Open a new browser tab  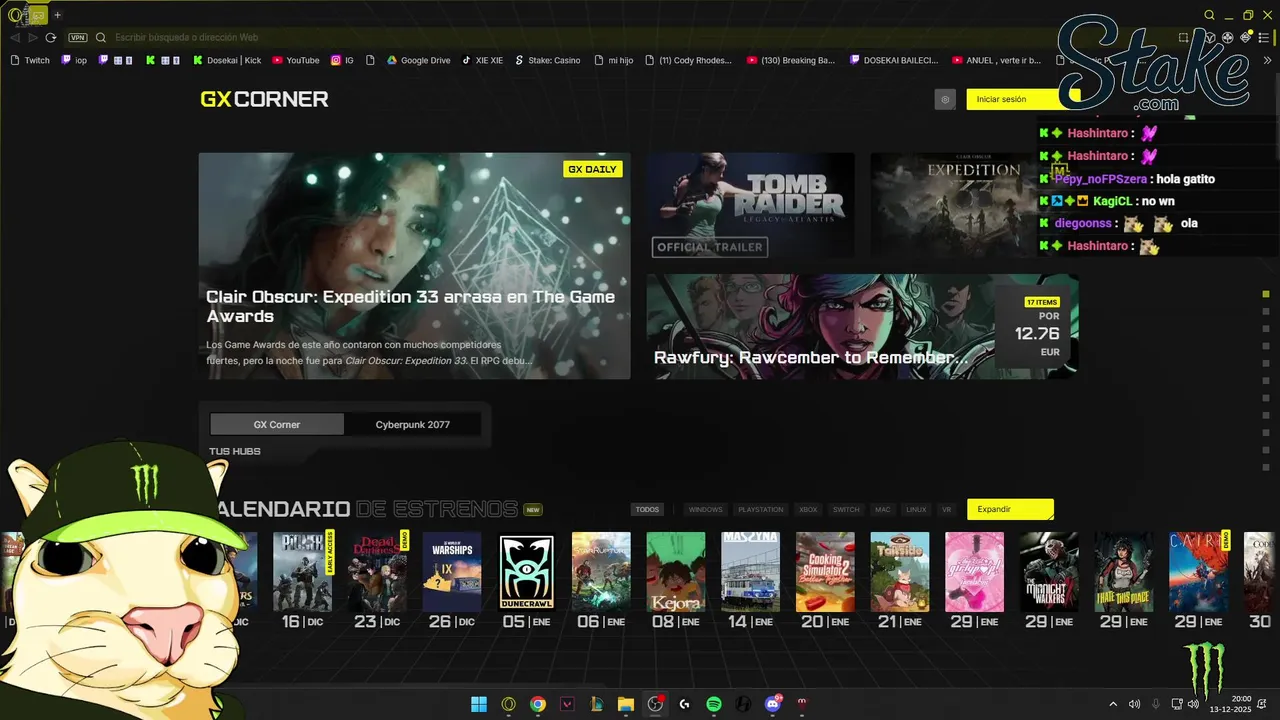pos(57,15)
